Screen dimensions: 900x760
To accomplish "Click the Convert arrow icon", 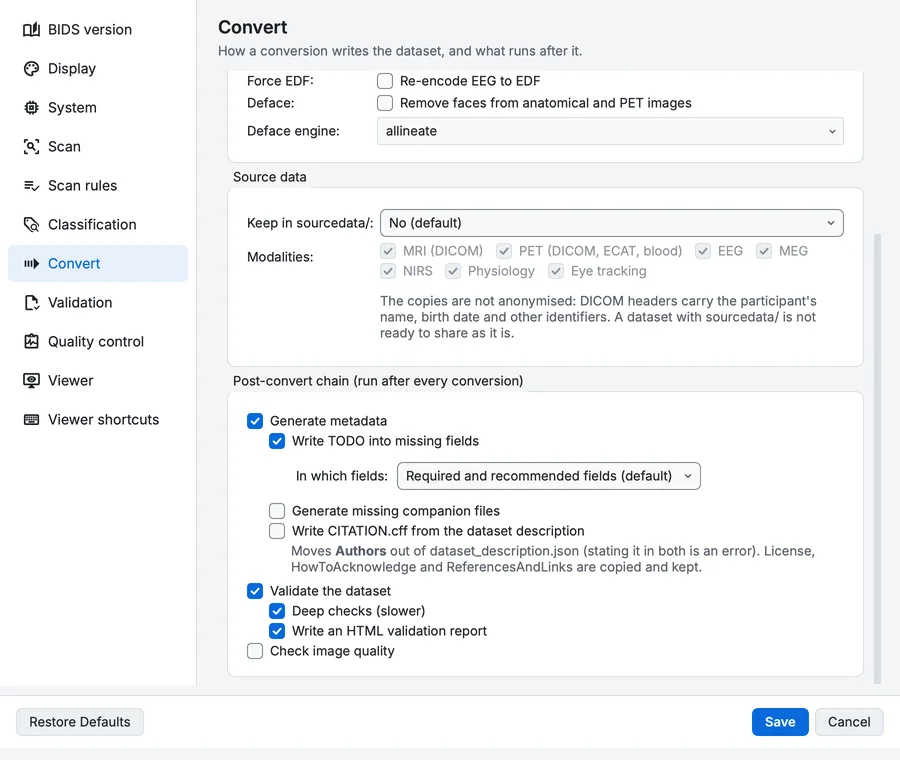I will [32, 263].
